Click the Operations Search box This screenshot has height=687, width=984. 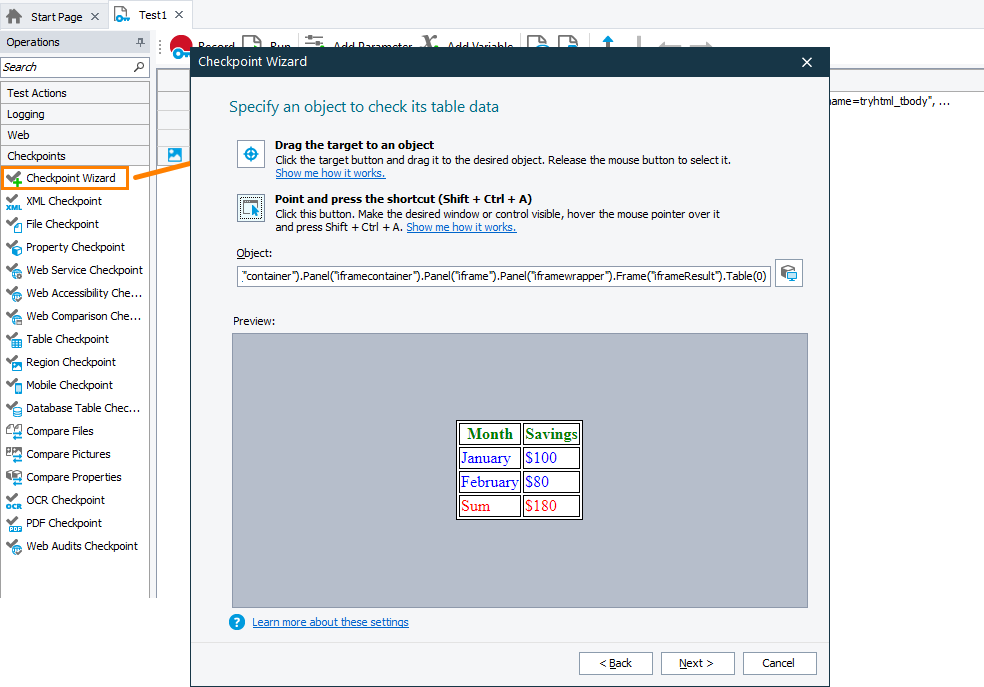[x=68, y=67]
